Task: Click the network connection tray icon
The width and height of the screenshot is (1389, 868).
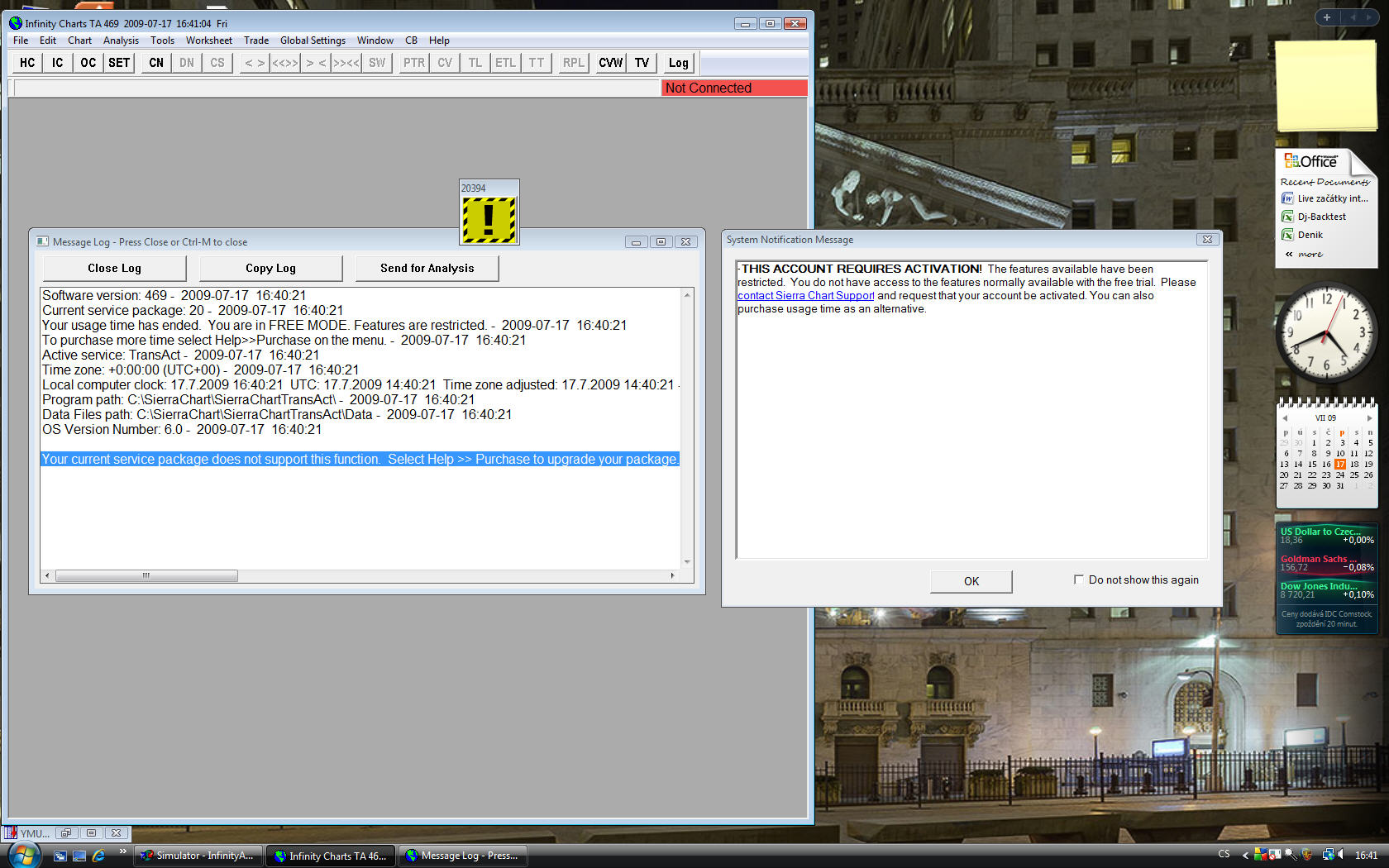Action: pyautogui.click(x=1327, y=855)
